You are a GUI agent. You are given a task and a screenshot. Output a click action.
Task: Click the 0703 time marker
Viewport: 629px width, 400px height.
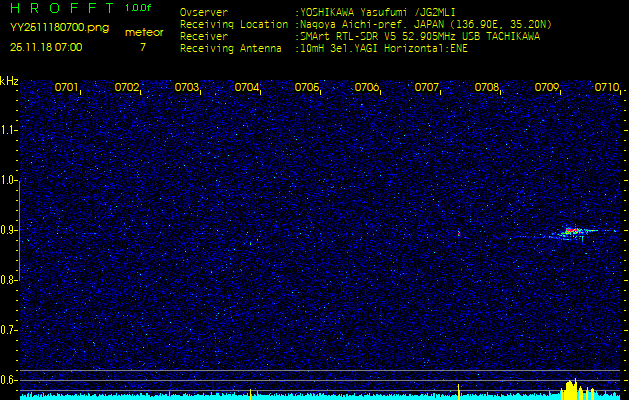187,88
